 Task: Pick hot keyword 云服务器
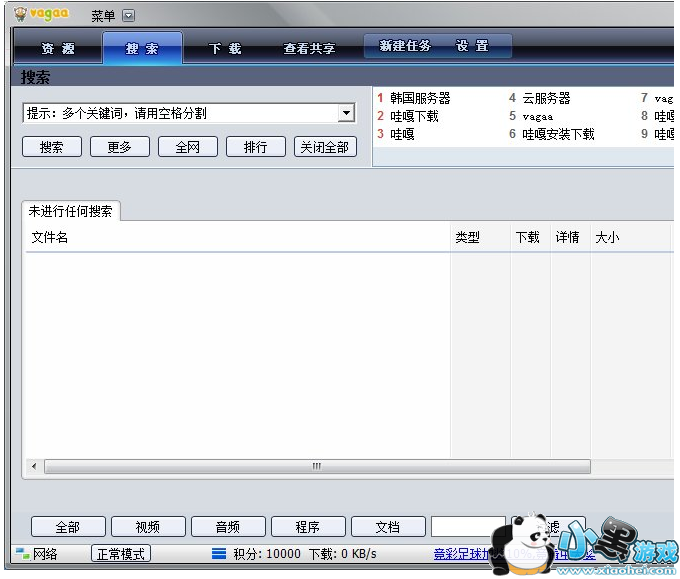(546, 98)
